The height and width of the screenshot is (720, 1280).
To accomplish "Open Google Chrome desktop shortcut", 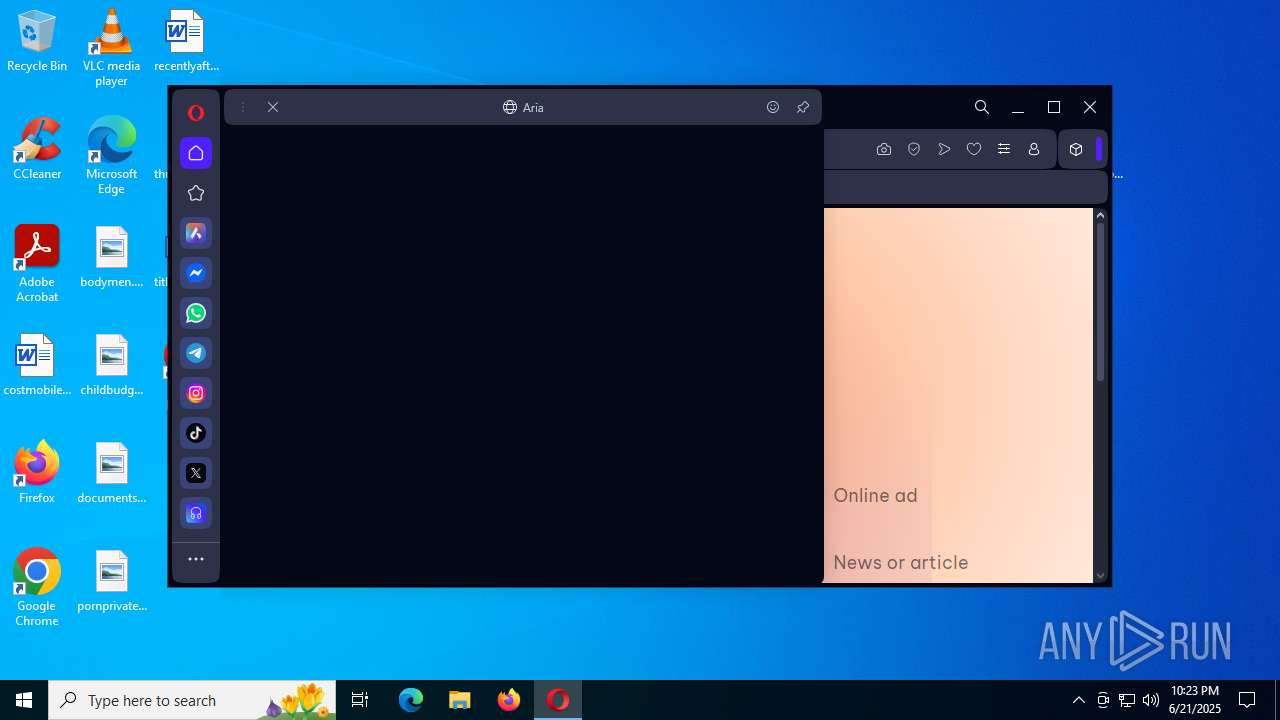I will coord(37,588).
